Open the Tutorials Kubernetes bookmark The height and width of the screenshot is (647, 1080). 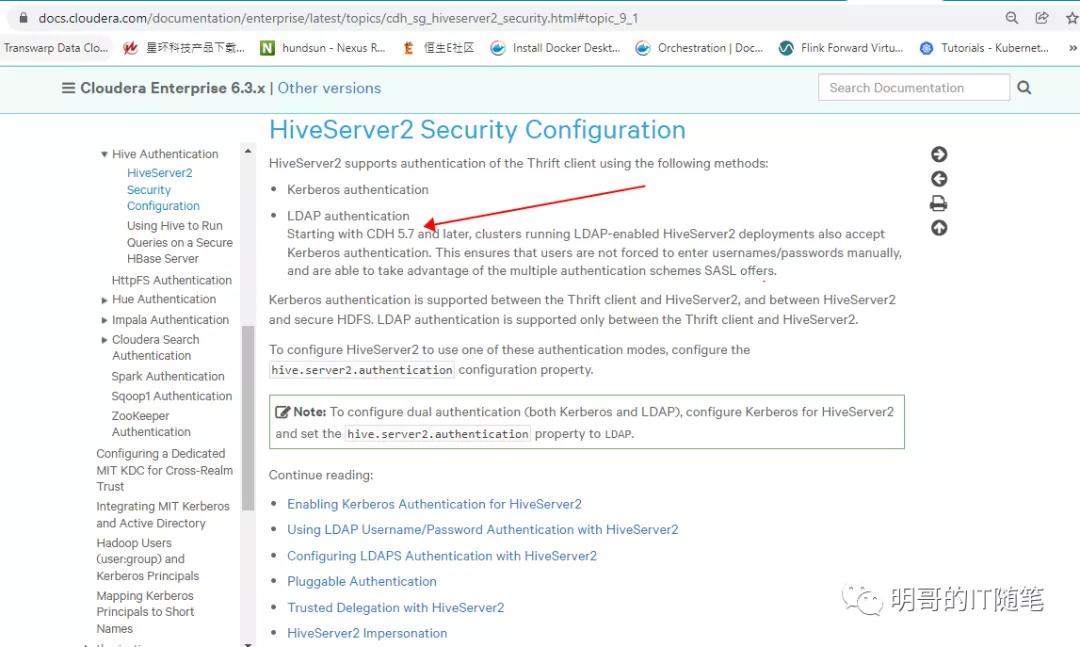click(x=984, y=48)
